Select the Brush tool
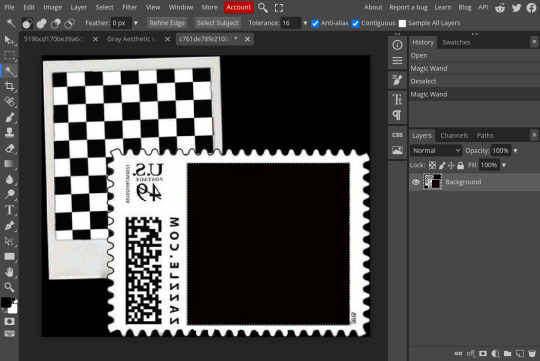Viewport: 540px width, 361px height. point(9,117)
